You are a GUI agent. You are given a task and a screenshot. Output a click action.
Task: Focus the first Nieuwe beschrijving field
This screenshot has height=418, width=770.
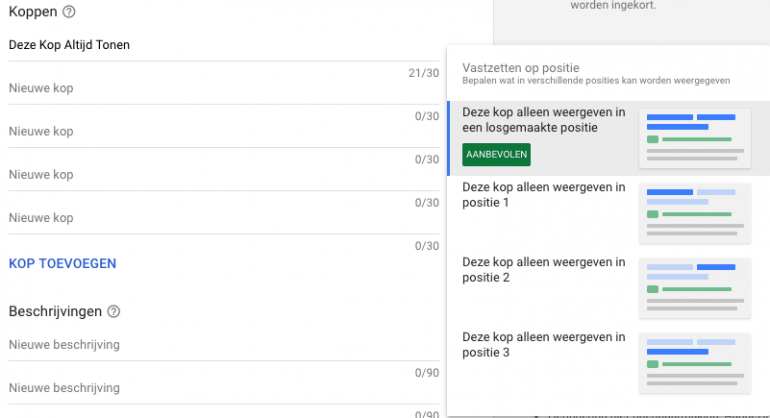224,345
